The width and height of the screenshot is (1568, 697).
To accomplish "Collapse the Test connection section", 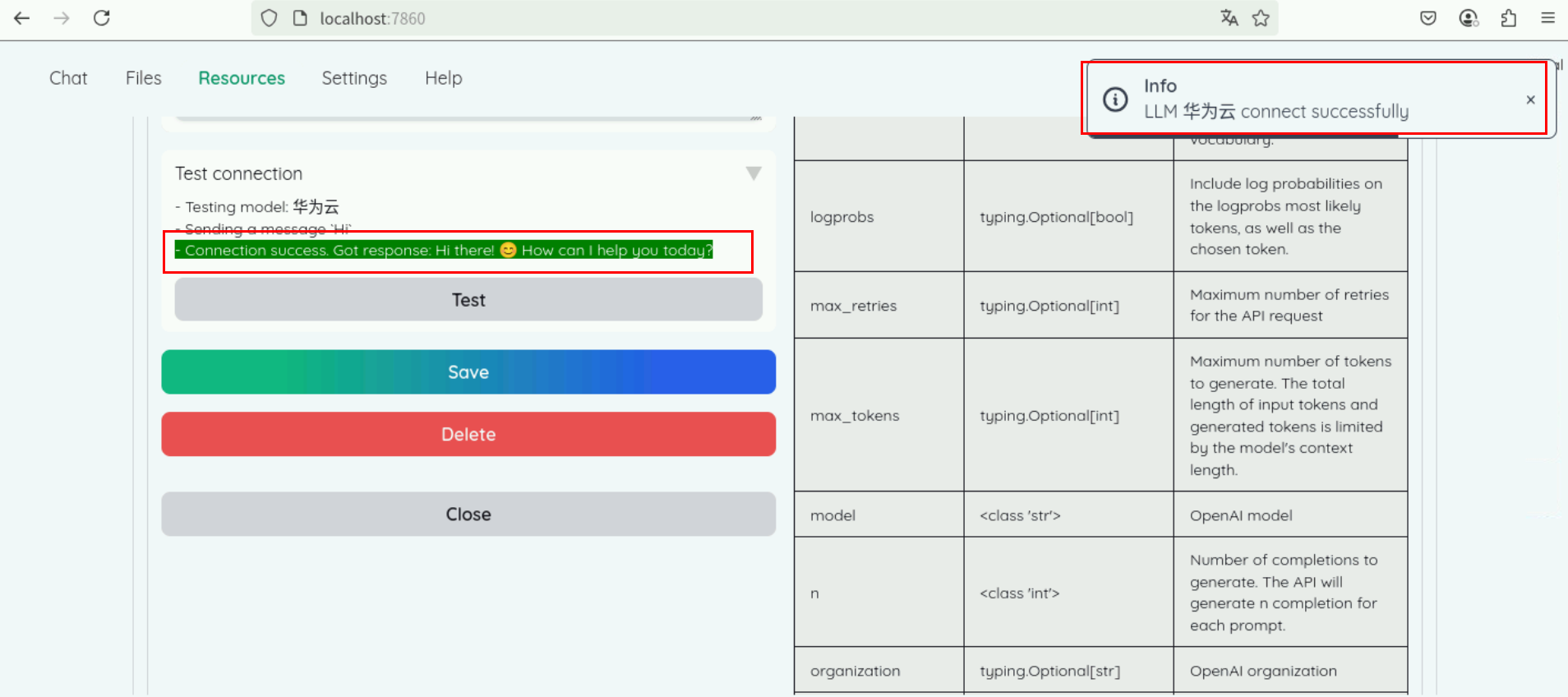I will click(754, 173).
